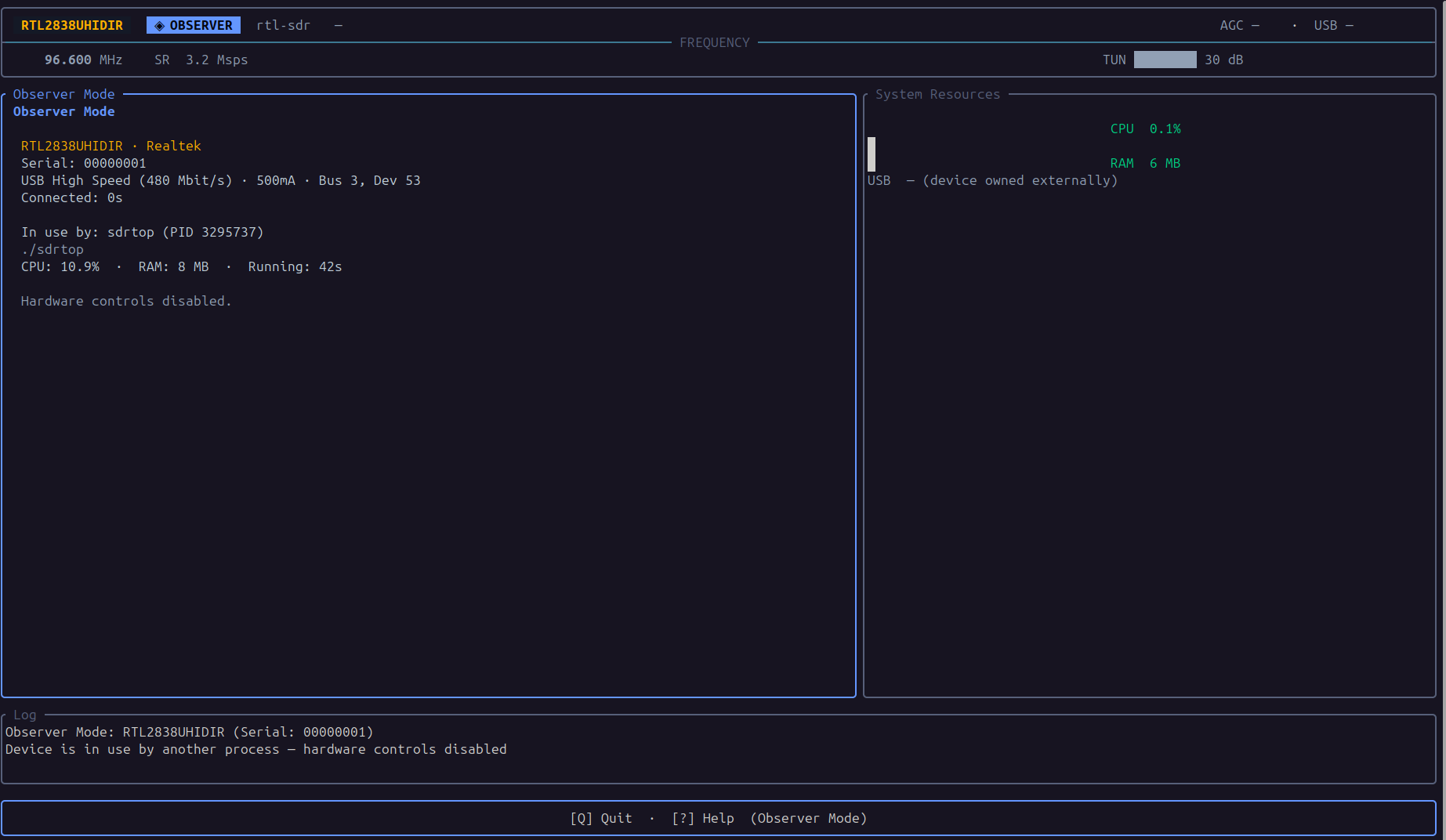1446x840 pixels.
Task: Click the 30 dB gain value
Action: click(x=1223, y=60)
